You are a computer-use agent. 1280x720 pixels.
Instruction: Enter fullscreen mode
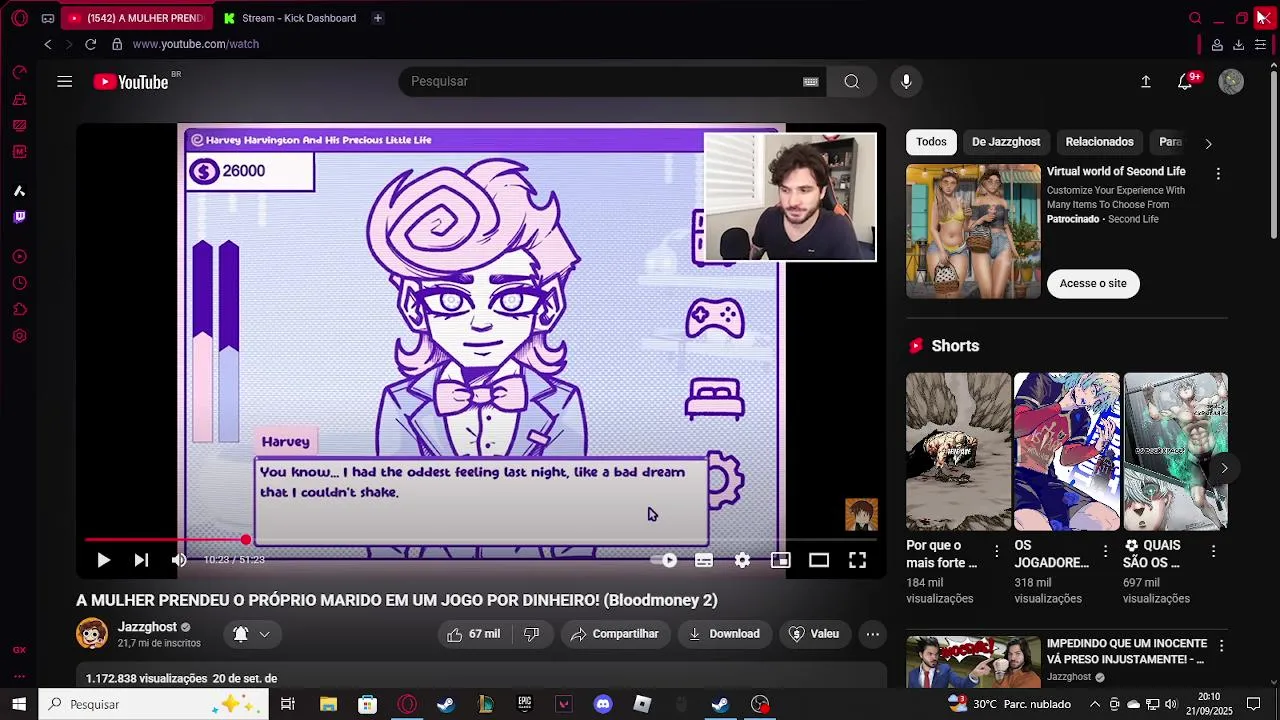click(858, 560)
